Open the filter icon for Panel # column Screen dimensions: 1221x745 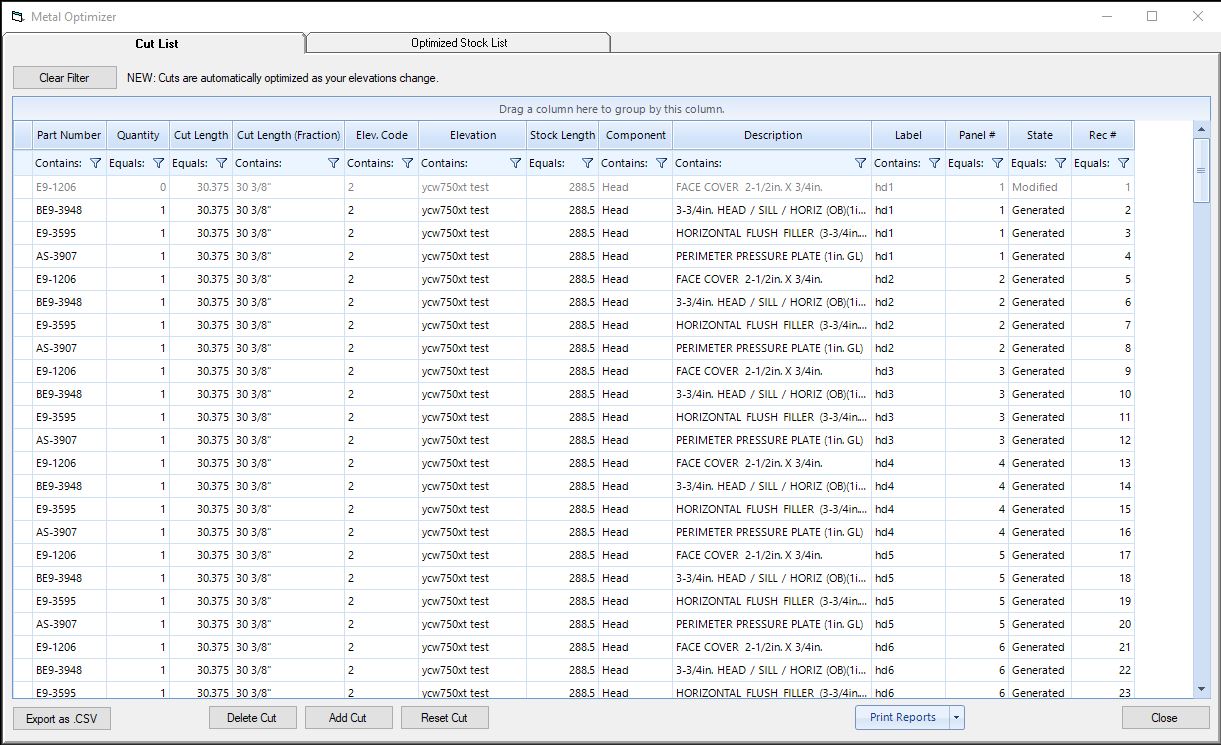pyautogui.click(x=997, y=163)
